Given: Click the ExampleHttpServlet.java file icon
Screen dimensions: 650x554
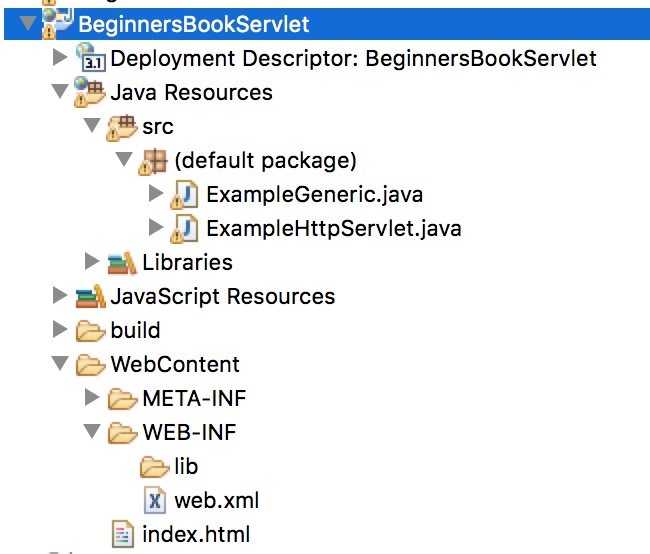Looking at the screenshot, I should (184, 228).
